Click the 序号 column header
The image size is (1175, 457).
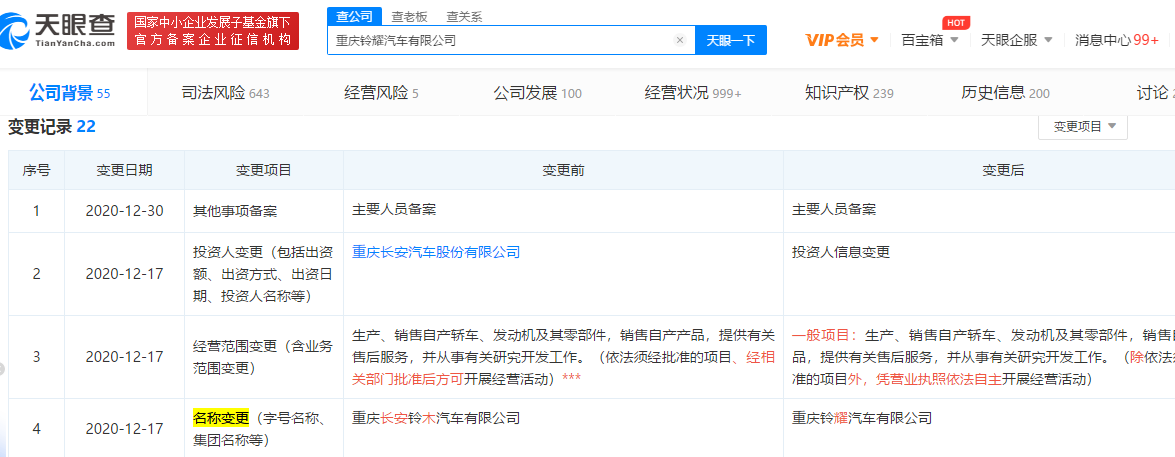click(x=36, y=170)
